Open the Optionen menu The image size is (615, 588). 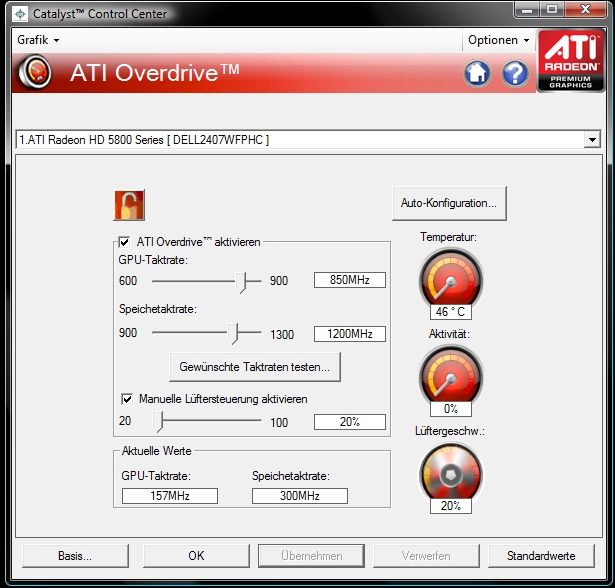(x=498, y=40)
